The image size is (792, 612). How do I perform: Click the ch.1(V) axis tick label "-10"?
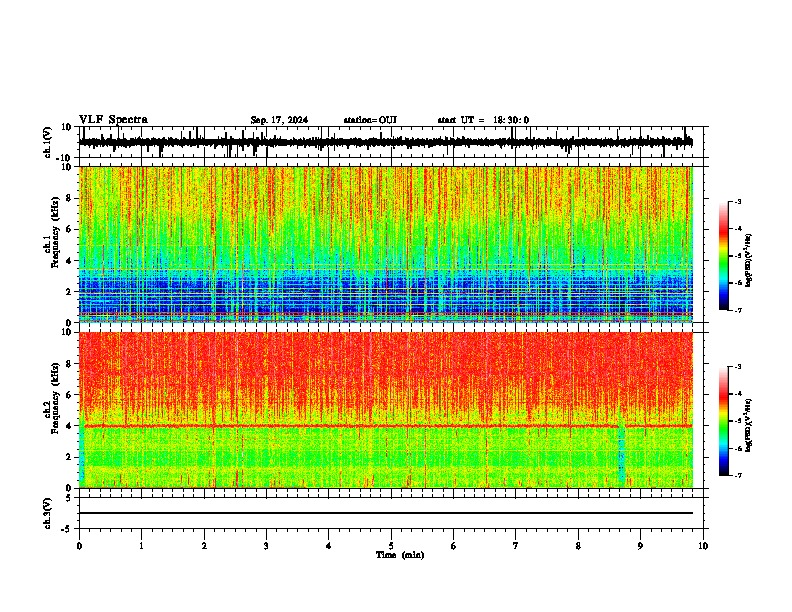64,158
